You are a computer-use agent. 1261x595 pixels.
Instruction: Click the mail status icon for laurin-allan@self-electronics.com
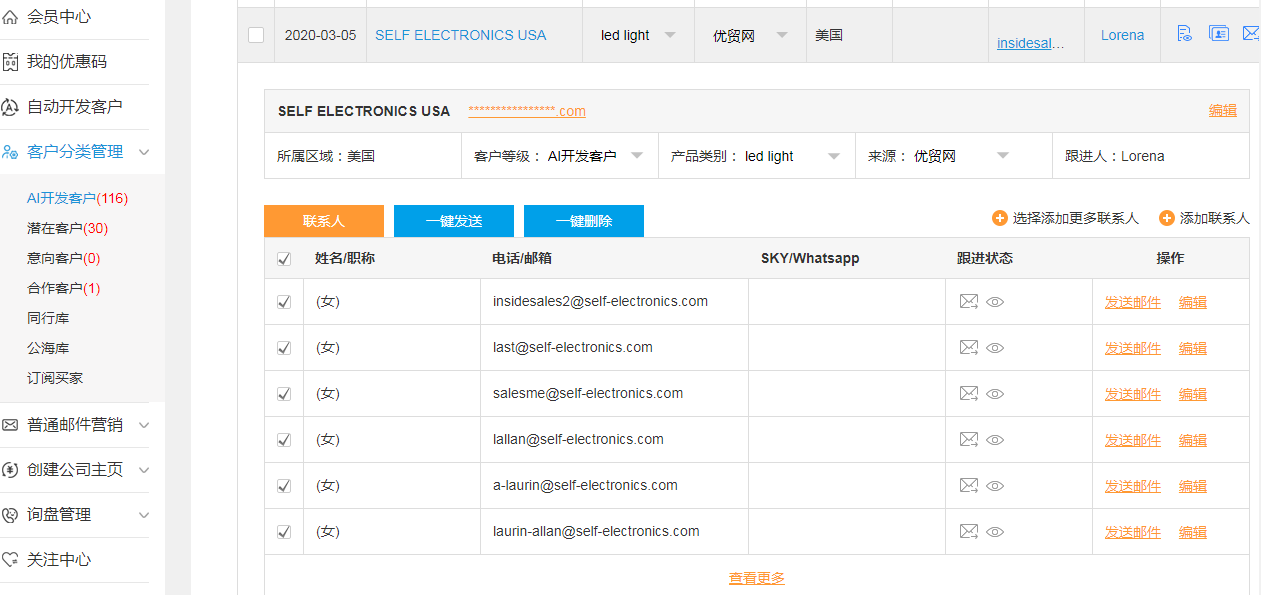tap(969, 531)
